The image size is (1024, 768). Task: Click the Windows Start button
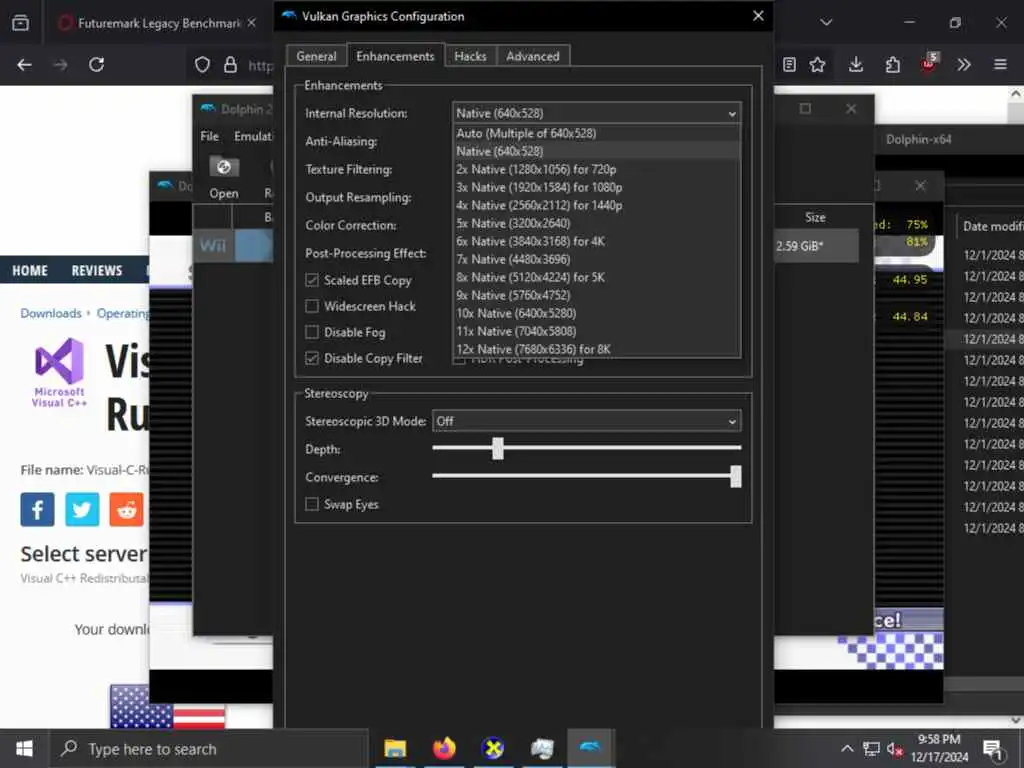(x=24, y=748)
